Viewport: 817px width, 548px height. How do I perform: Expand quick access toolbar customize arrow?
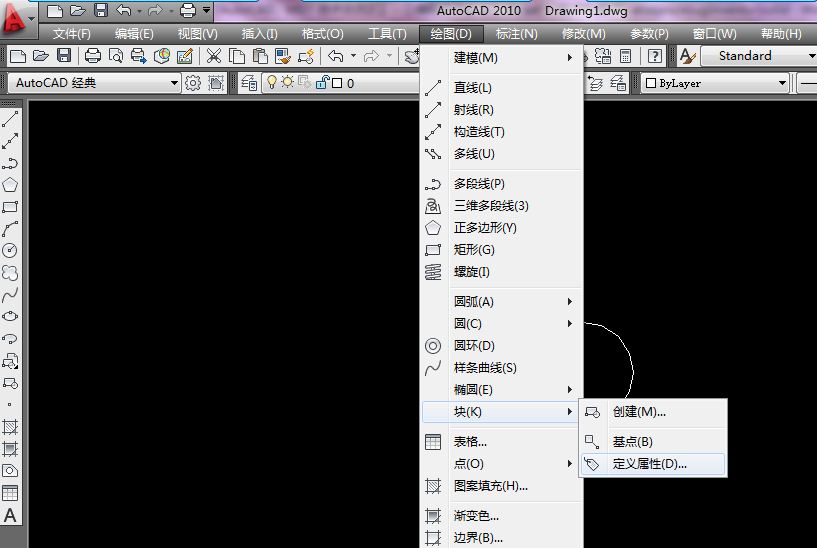[206, 10]
